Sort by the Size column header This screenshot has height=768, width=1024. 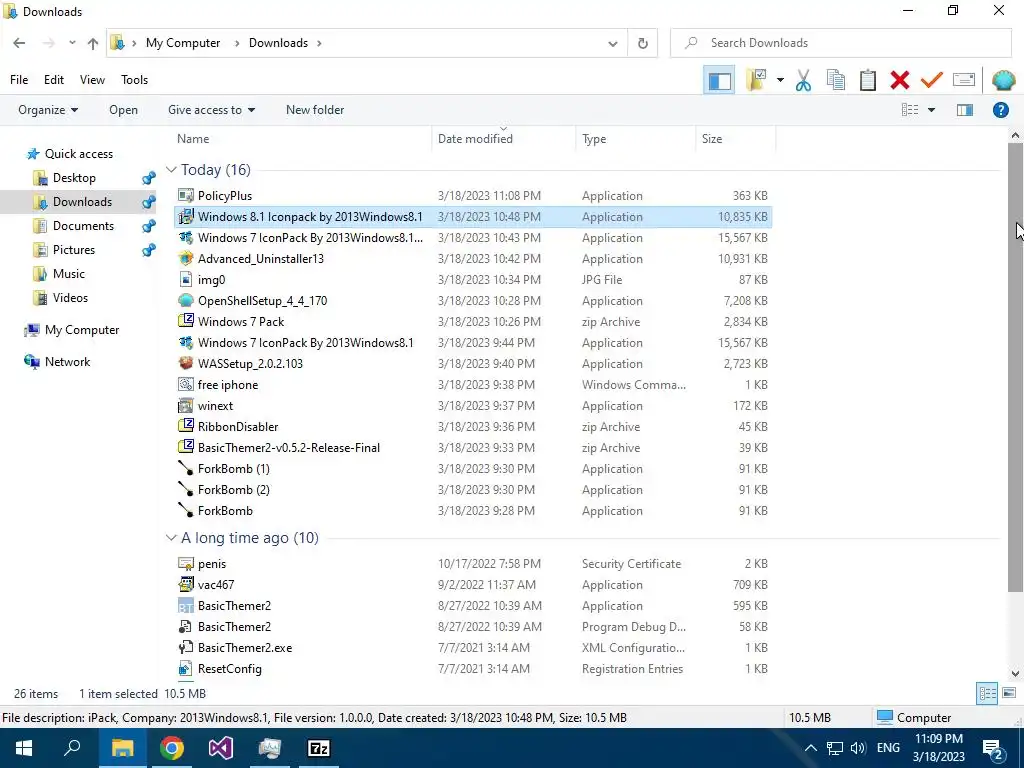712,138
